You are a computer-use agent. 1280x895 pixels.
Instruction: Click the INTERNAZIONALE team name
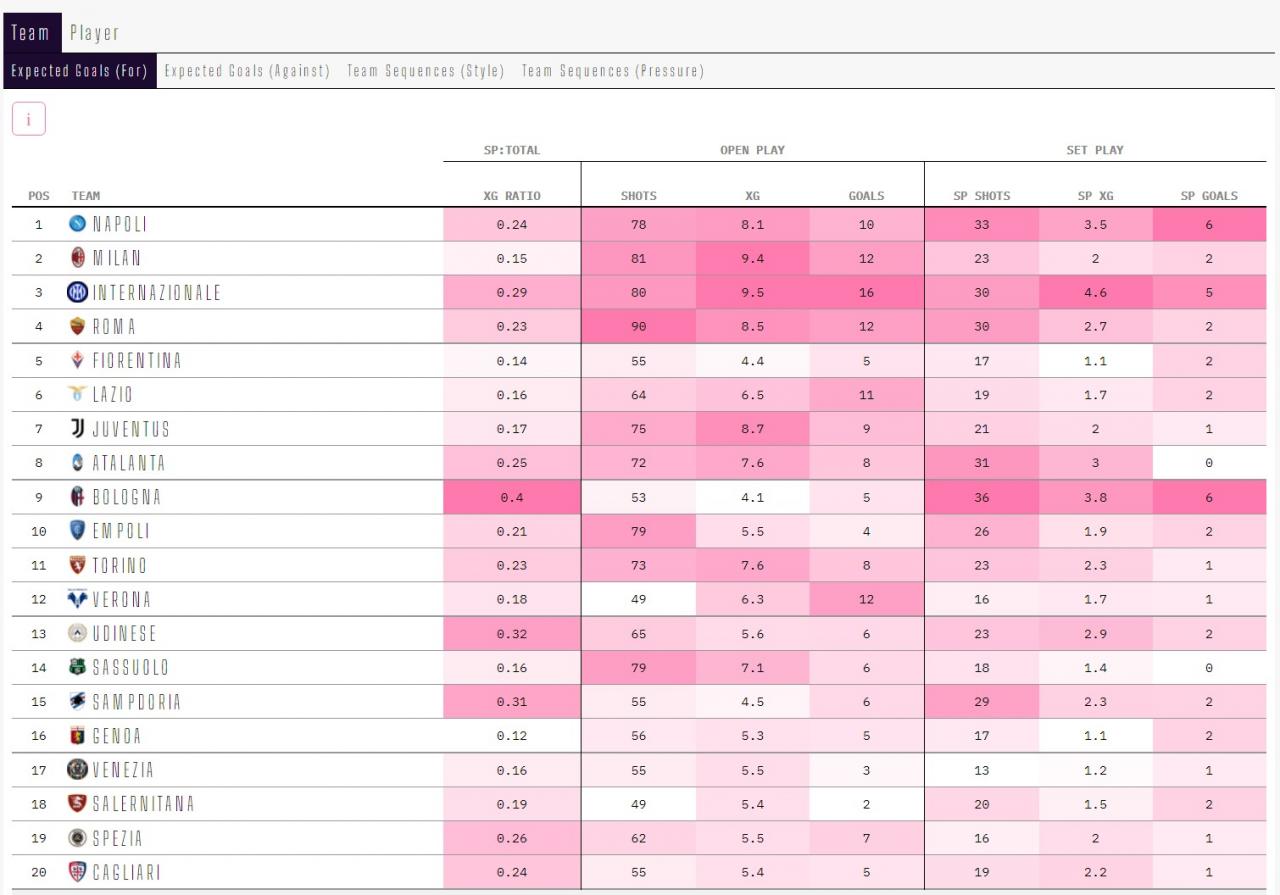click(157, 292)
